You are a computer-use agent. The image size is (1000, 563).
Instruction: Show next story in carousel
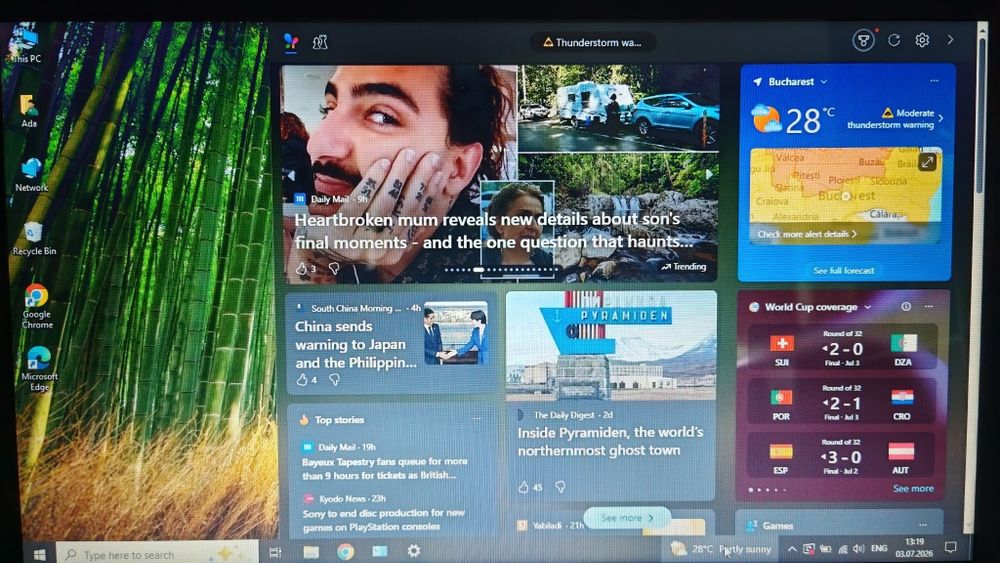pos(708,174)
